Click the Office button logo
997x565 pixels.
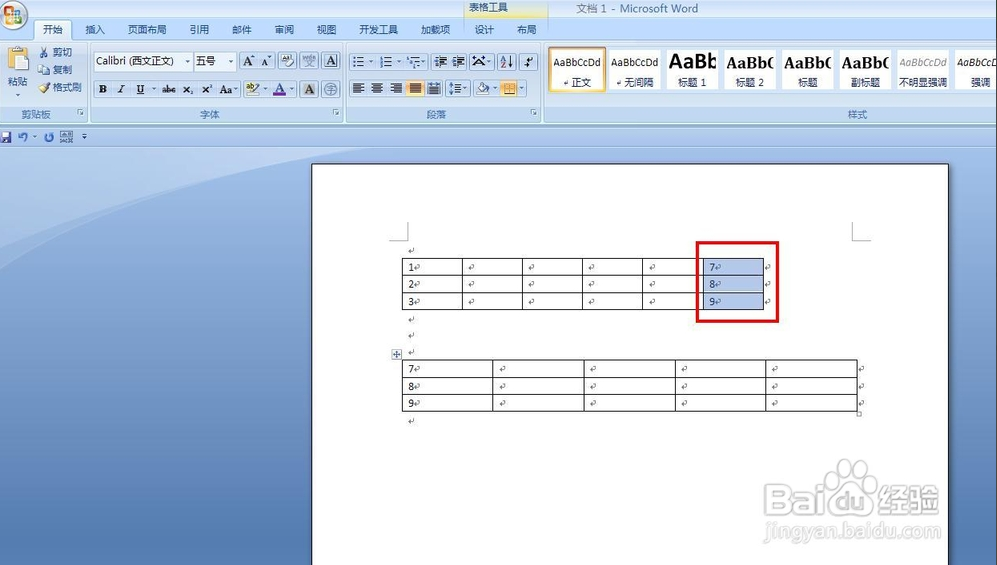tap(13, 15)
